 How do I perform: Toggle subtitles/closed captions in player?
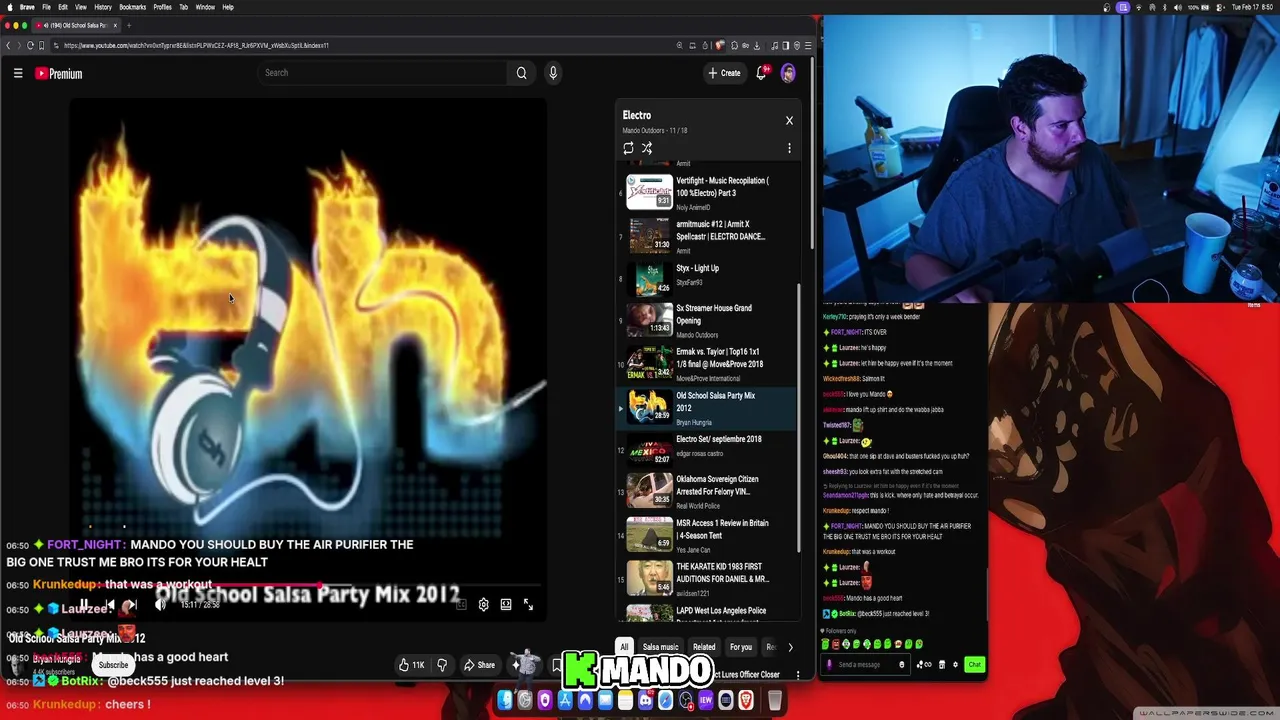tap(461, 605)
